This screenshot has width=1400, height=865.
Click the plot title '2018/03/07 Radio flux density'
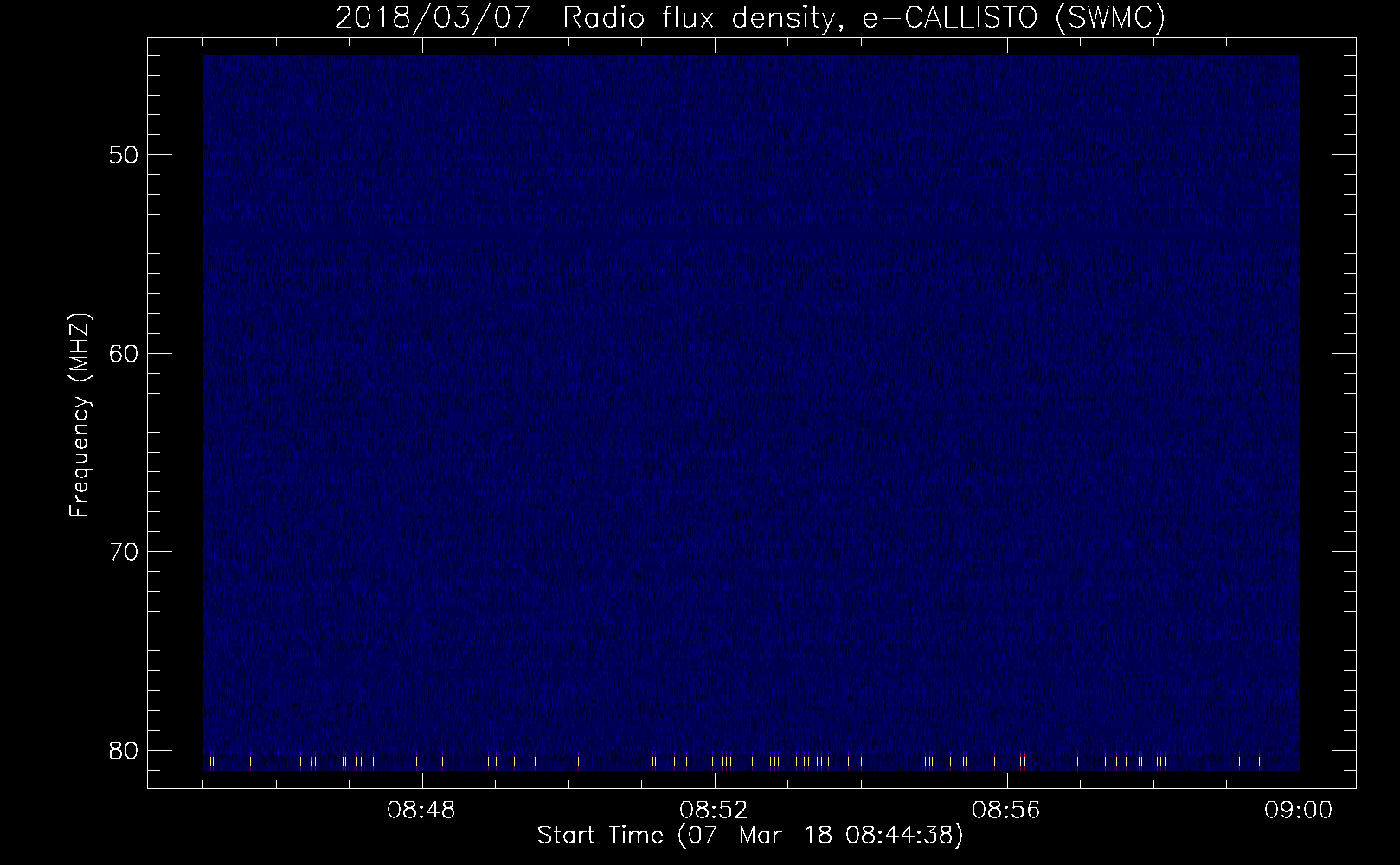(x=749, y=17)
